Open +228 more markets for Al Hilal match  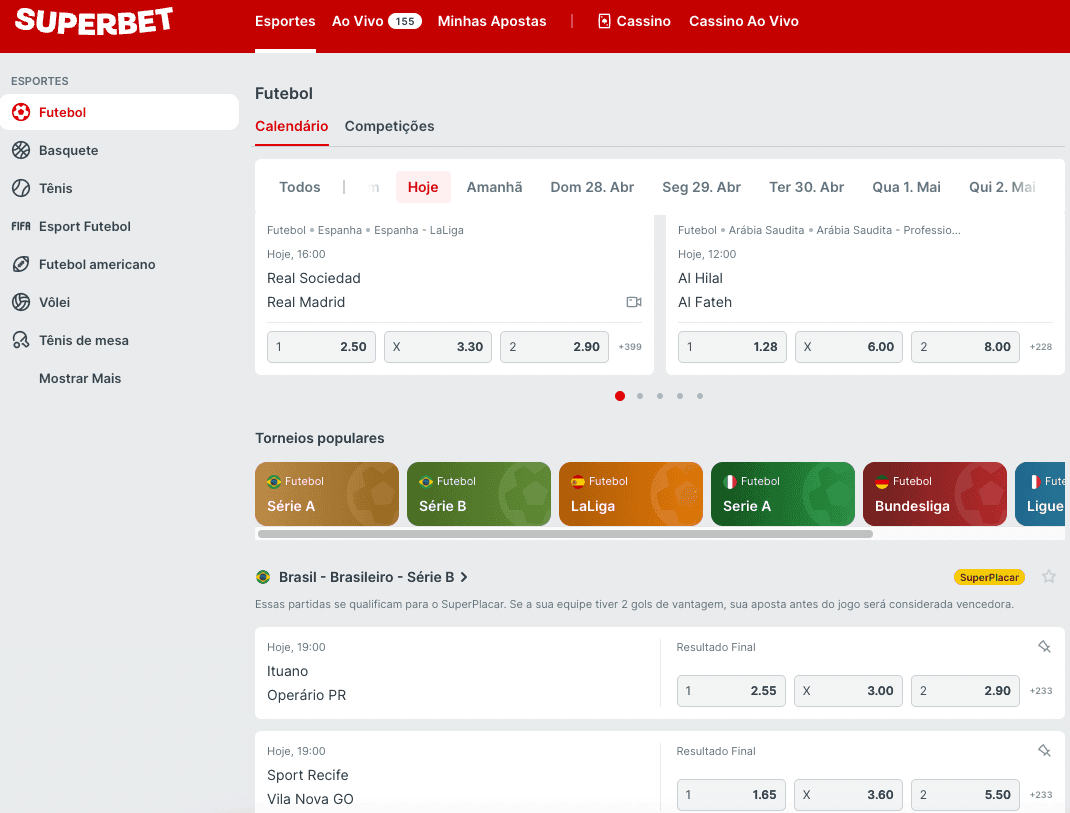coord(1041,347)
